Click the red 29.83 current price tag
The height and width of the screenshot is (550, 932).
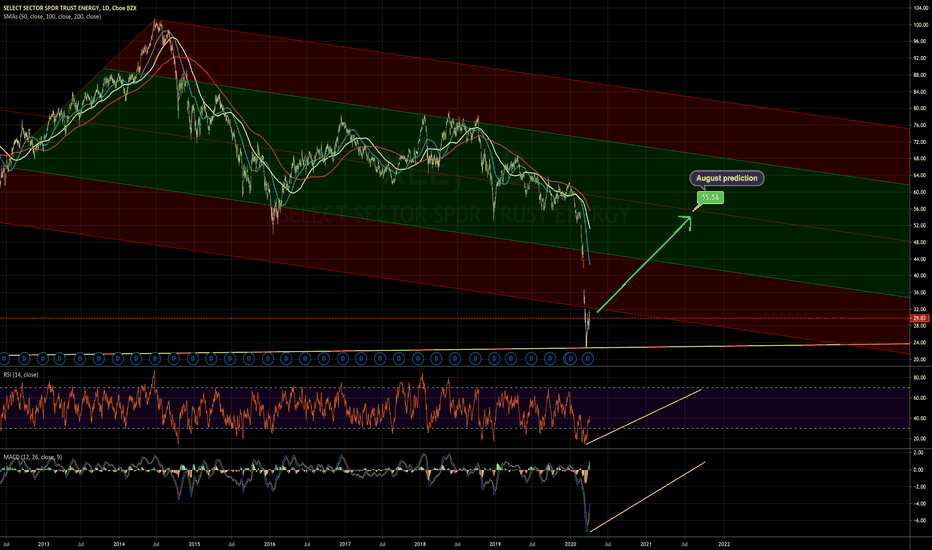920,318
